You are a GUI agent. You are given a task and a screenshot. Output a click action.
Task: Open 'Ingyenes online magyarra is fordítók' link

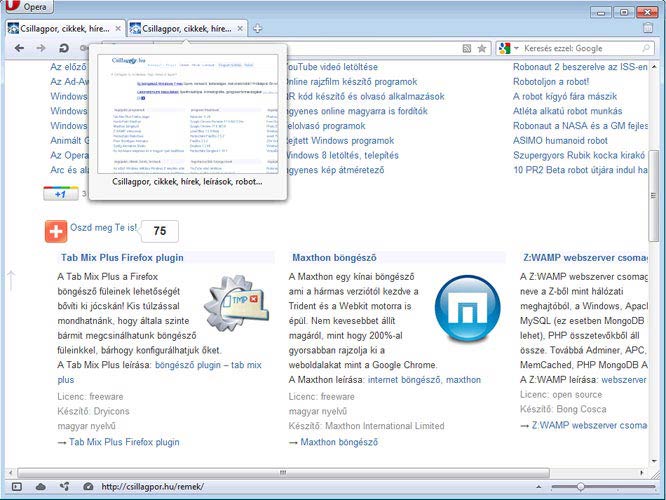[x=356, y=111]
